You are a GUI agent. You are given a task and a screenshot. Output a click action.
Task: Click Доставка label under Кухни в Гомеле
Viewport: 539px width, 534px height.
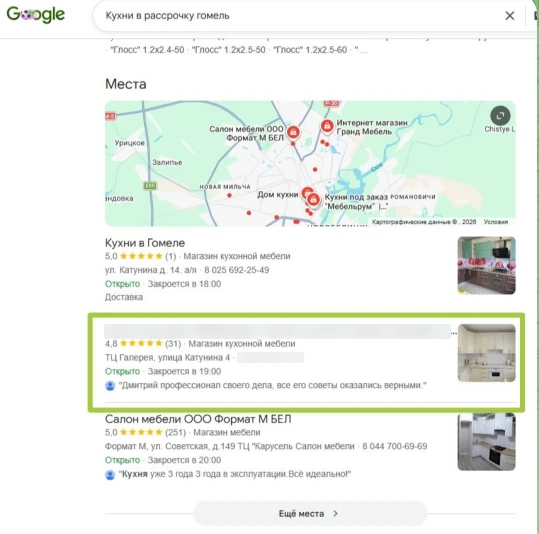pos(124,297)
